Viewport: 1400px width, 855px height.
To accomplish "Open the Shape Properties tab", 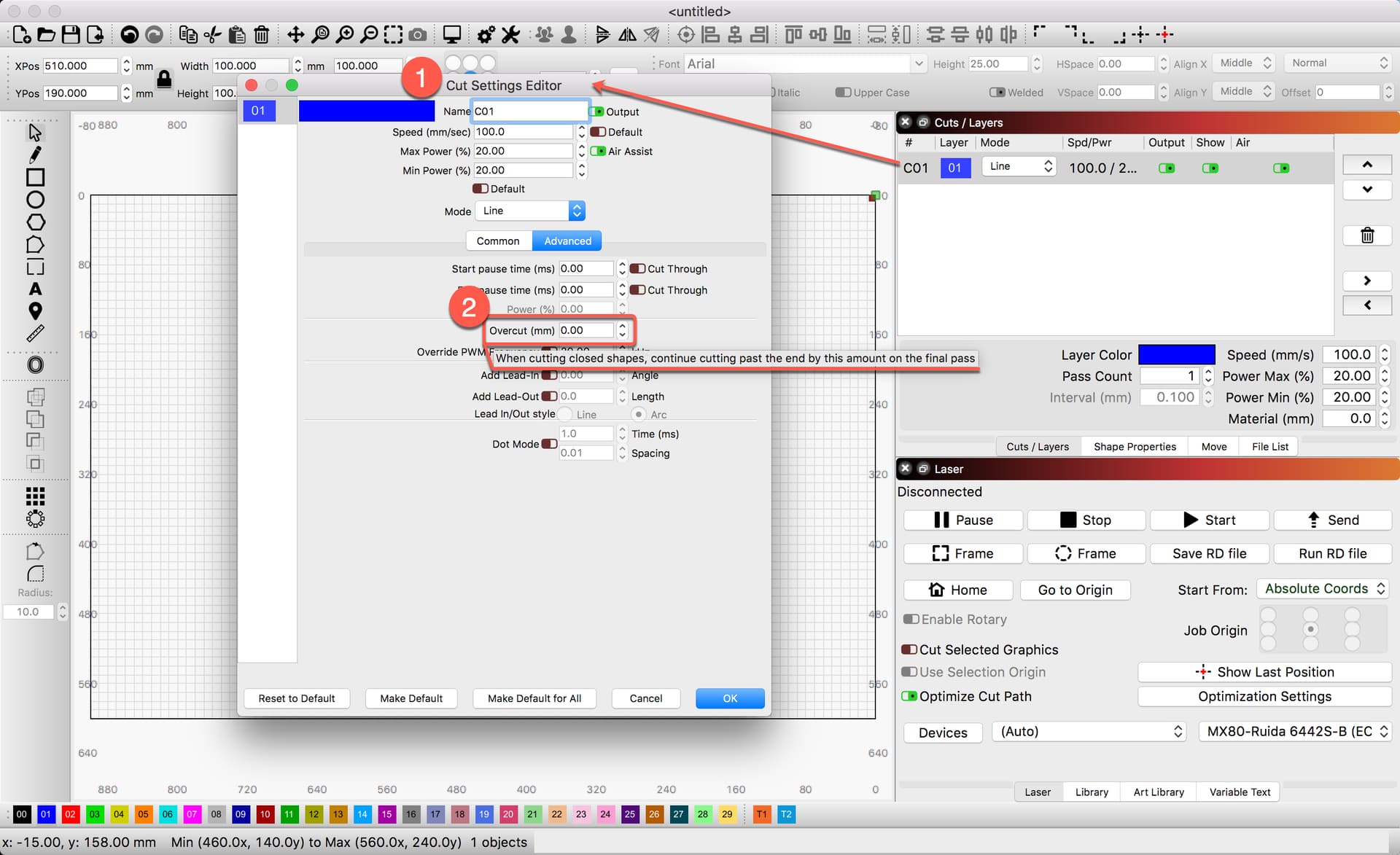I will click(x=1135, y=447).
